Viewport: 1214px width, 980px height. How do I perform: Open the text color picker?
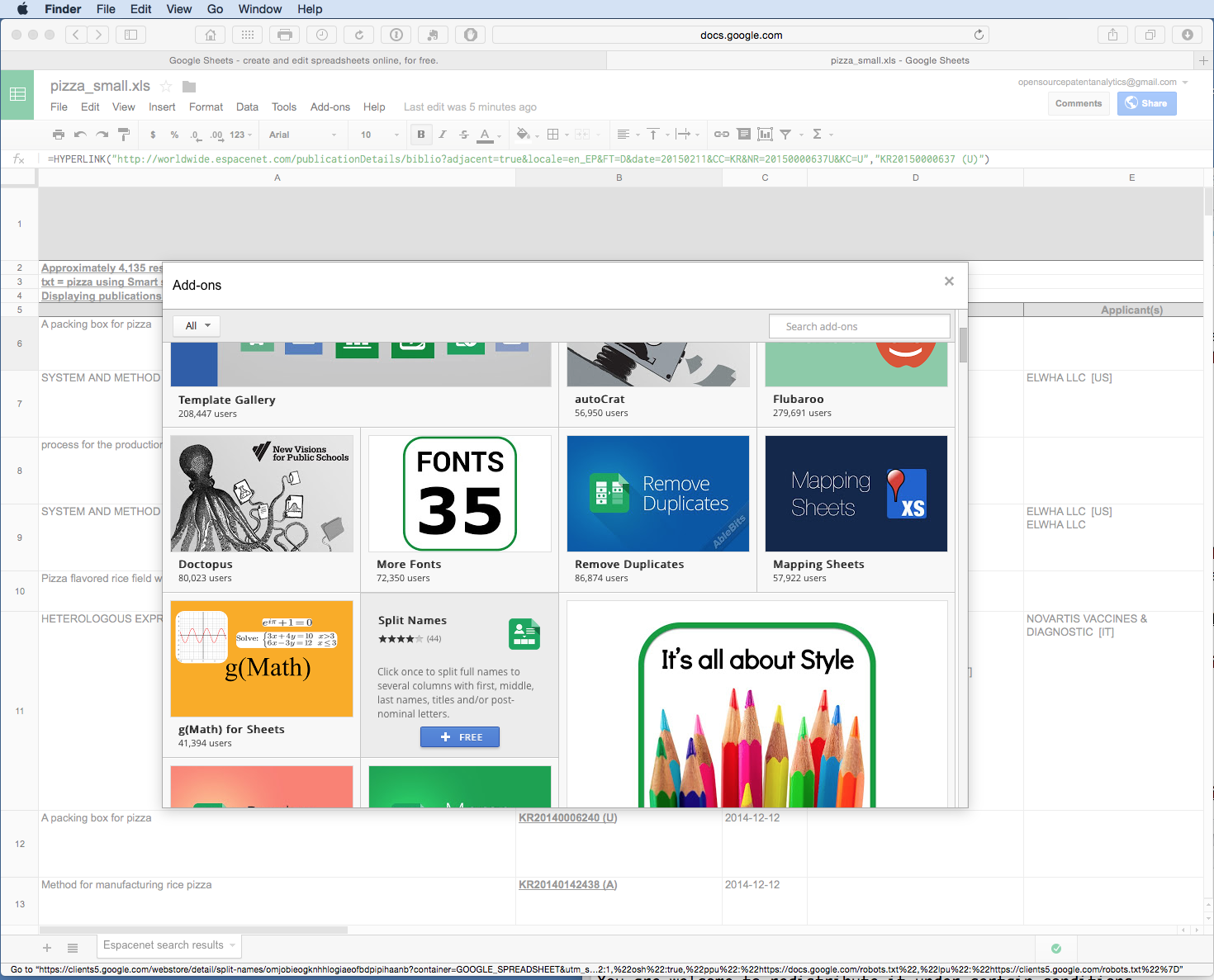pos(487,135)
